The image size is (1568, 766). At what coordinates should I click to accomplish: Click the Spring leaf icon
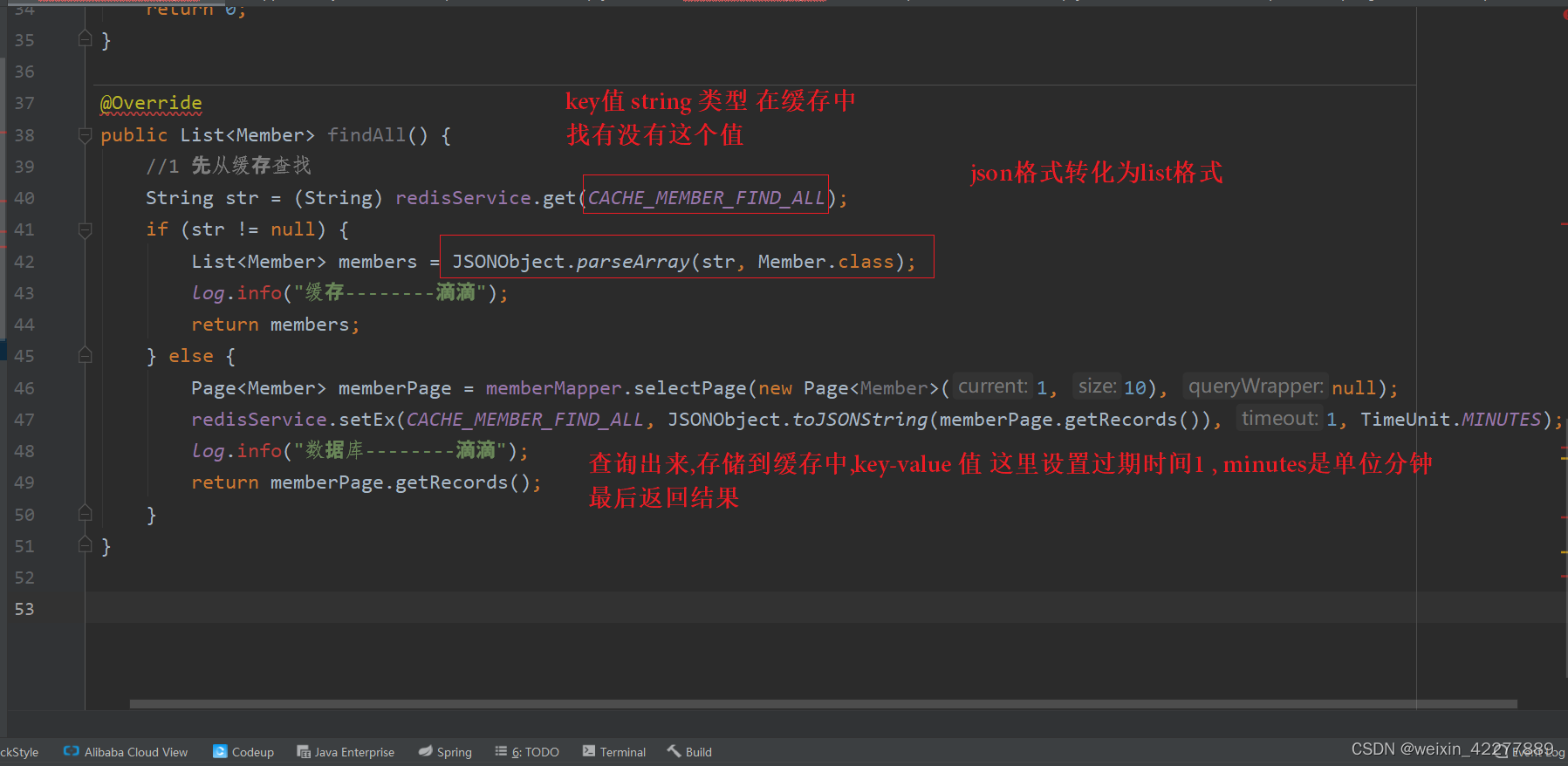(425, 751)
